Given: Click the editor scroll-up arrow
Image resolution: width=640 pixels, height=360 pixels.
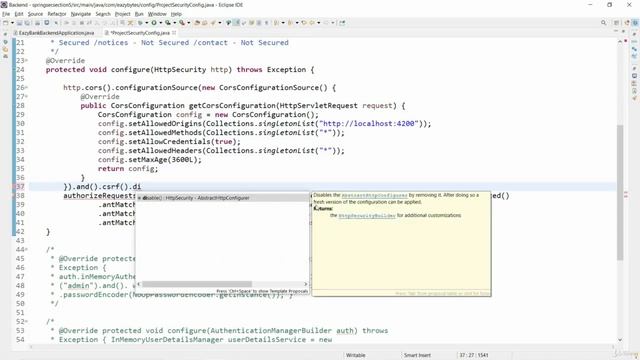Looking at the screenshot, I should pos(620,42).
